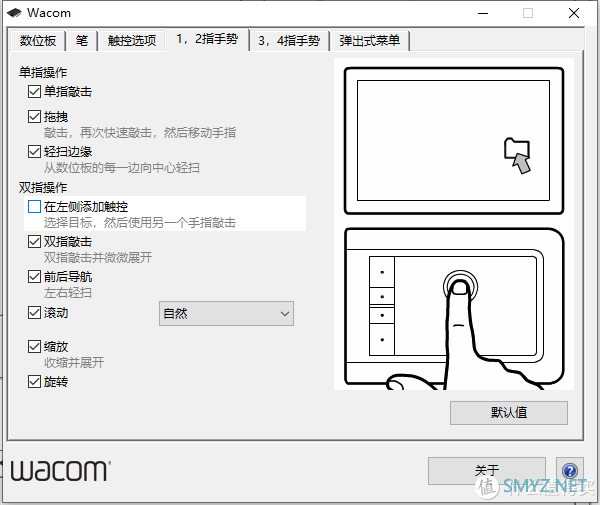Click the 单指操作 section heading
Image resolution: width=600 pixels, height=505 pixels.
[x=43, y=72]
